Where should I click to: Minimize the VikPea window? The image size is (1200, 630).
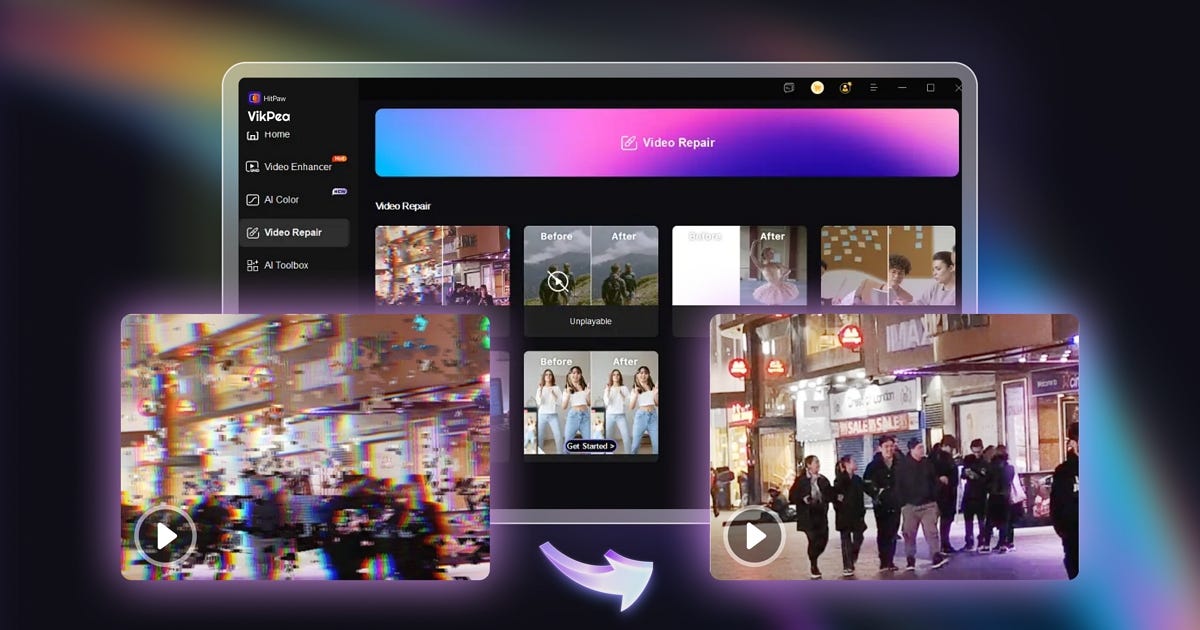tap(902, 88)
